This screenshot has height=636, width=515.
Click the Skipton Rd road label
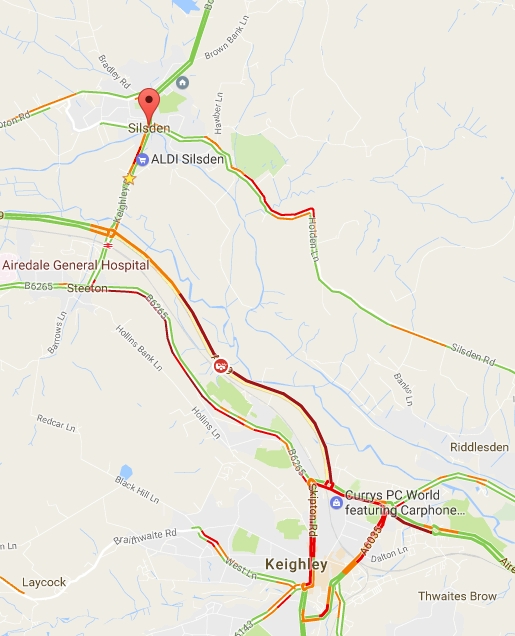pos(313,510)
